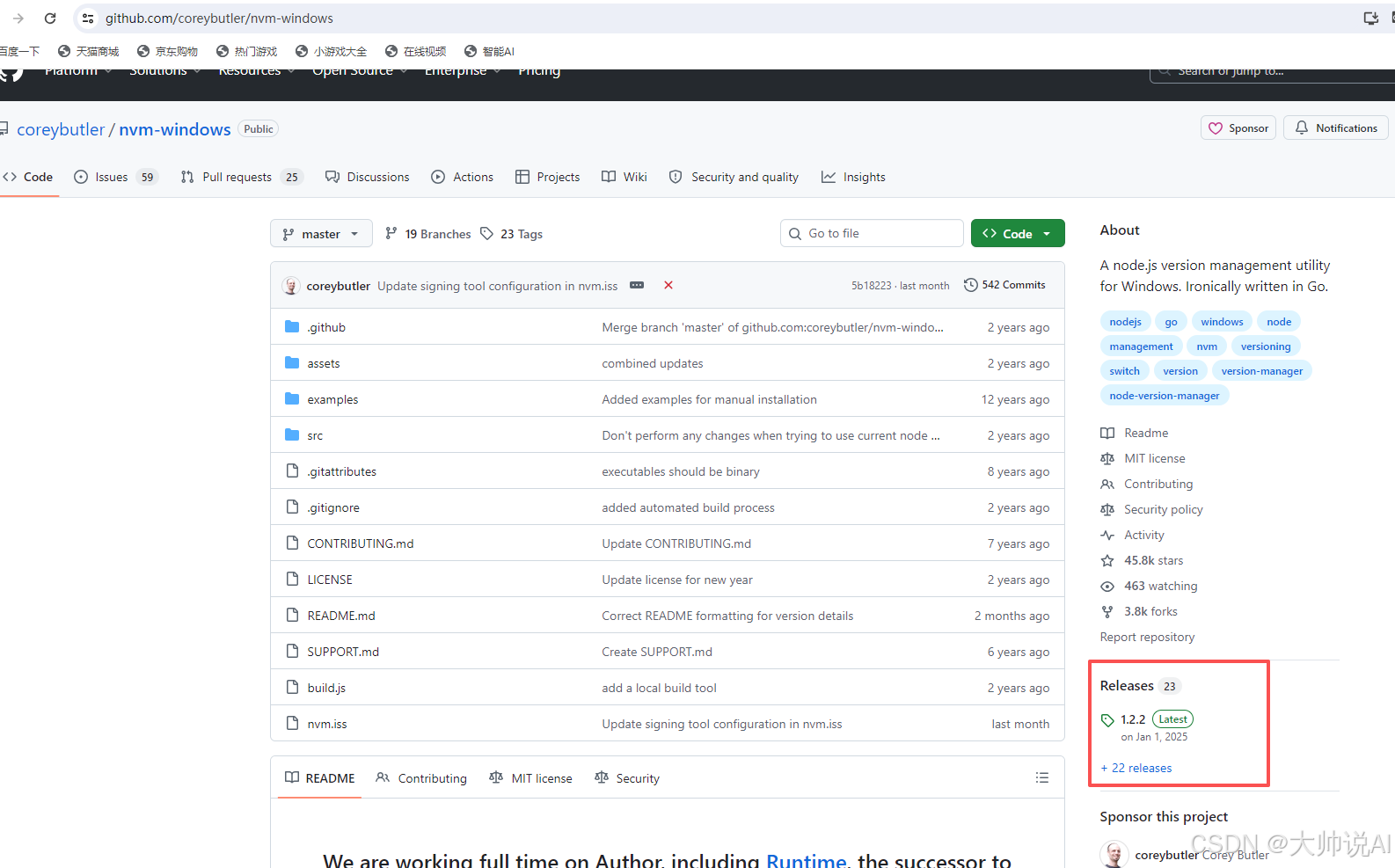
Task: View the 3.8k forks link
Action: coord(1139,611)
